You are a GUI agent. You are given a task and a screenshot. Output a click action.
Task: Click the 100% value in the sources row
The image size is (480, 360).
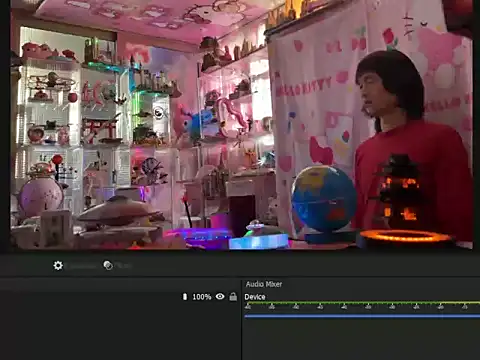coord(202,297)
